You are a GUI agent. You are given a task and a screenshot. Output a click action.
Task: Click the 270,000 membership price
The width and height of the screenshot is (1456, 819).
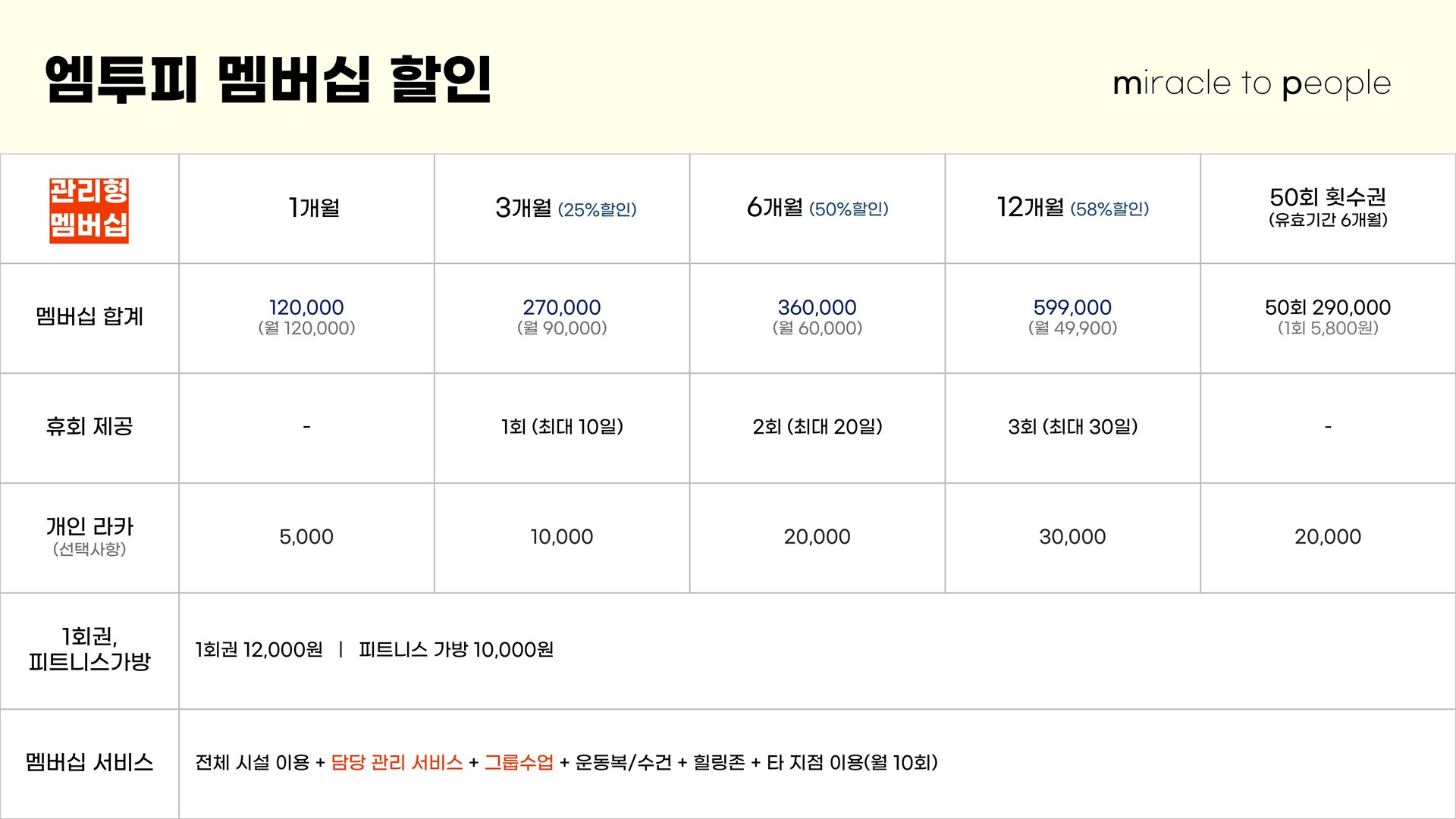pos(561,307)
